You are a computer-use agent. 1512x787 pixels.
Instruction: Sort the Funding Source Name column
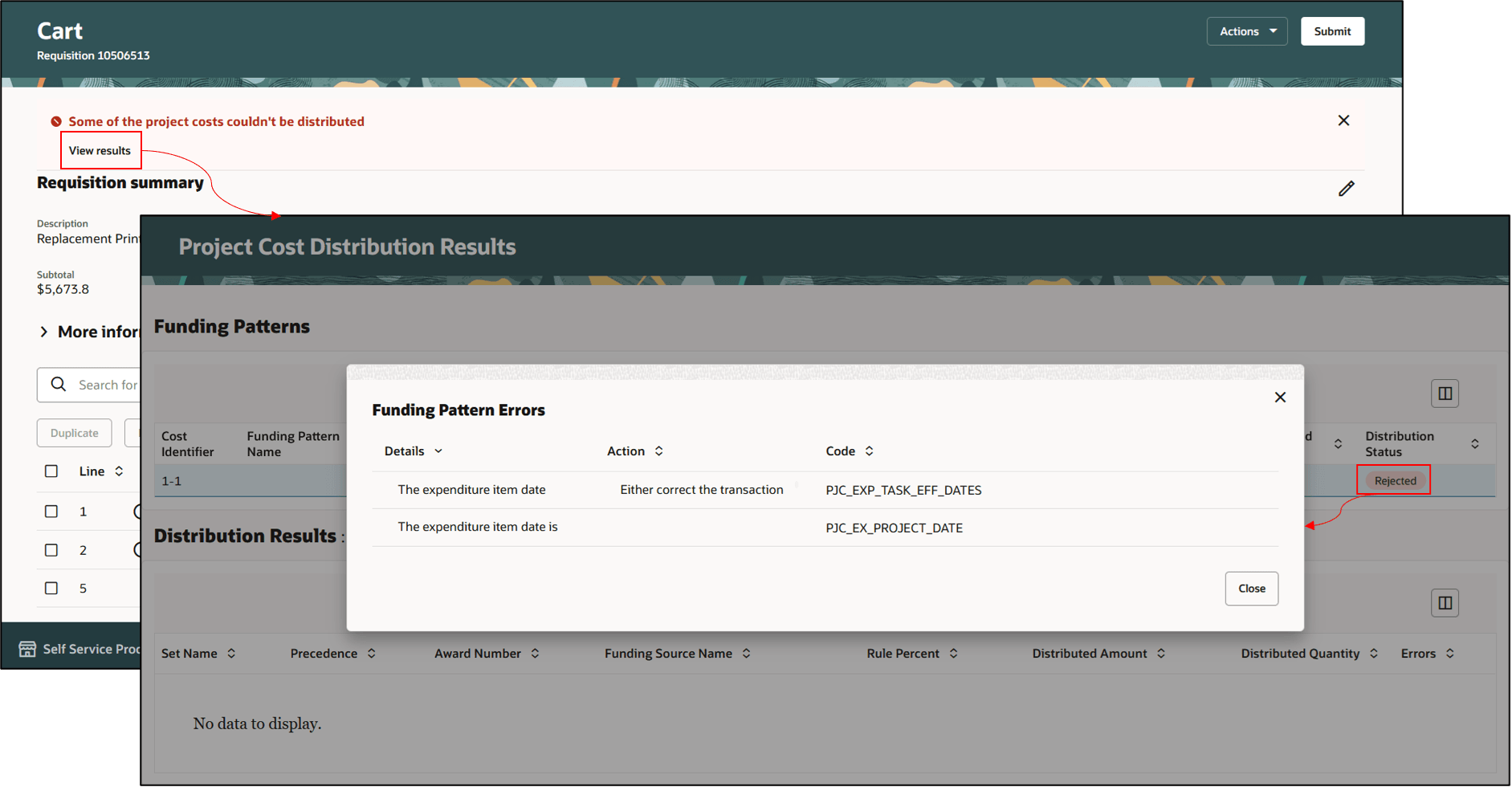(748, 653)
